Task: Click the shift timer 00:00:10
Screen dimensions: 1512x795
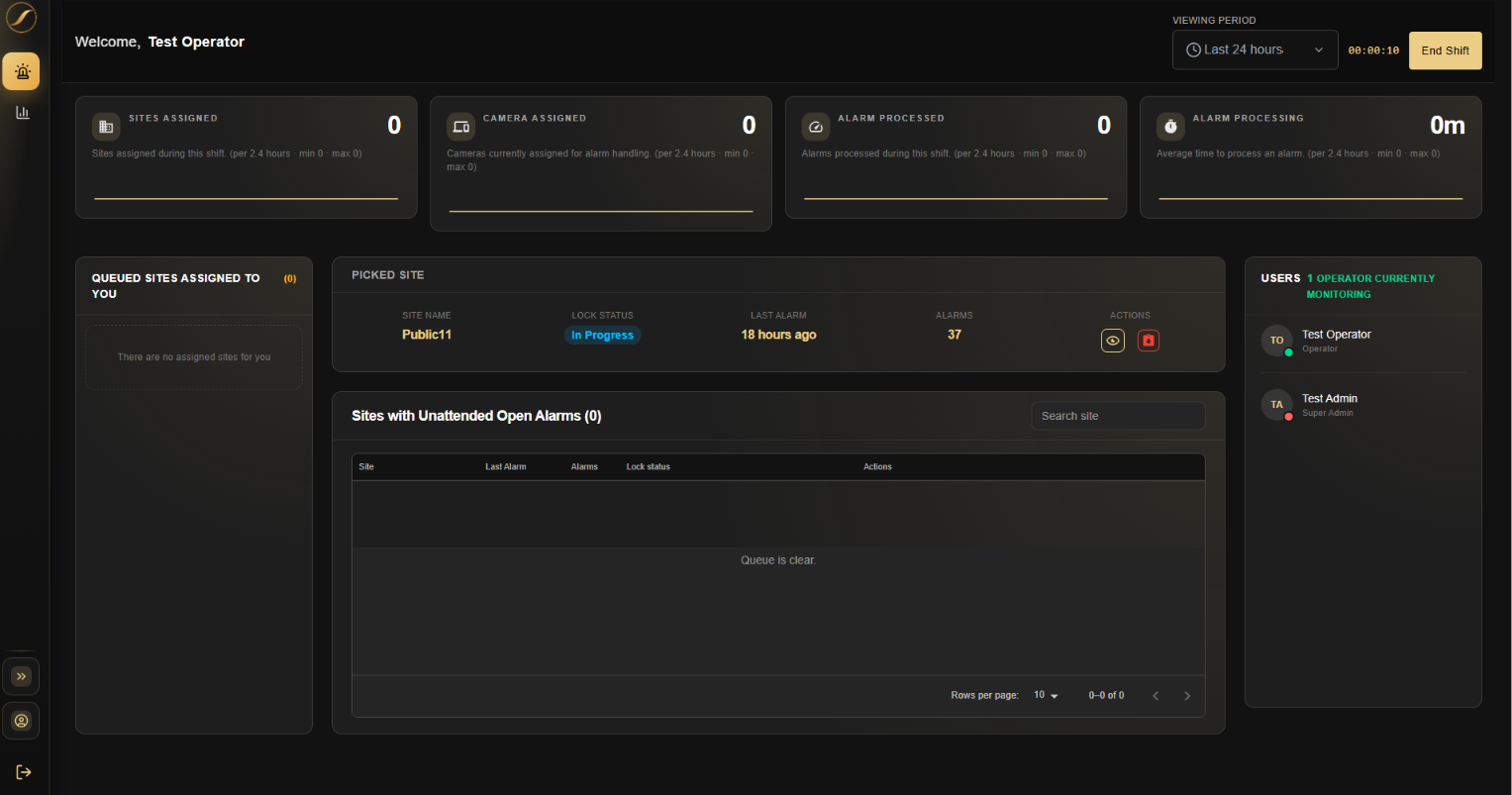Action: click(x=1373, y=50)
